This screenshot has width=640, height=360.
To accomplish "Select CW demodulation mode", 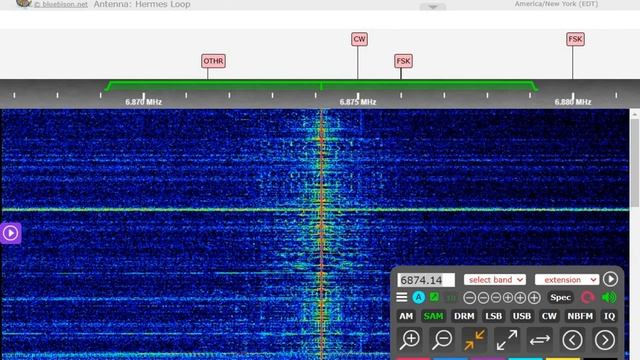I will point(549,316).
